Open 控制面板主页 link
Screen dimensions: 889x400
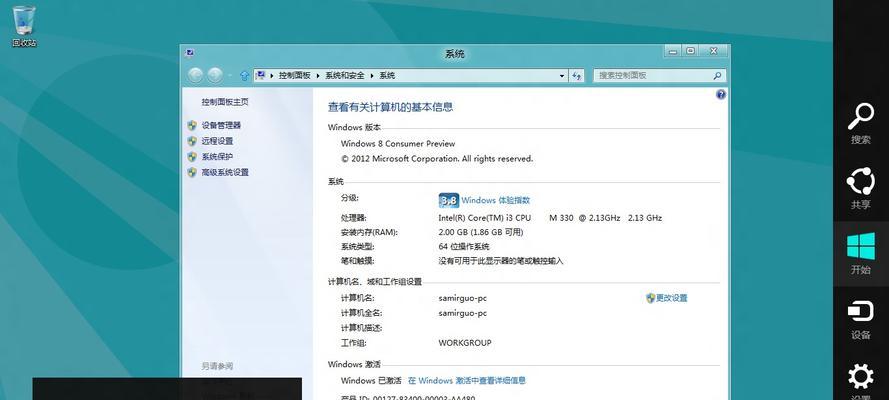pyautogui.click(x=225, y=102)
